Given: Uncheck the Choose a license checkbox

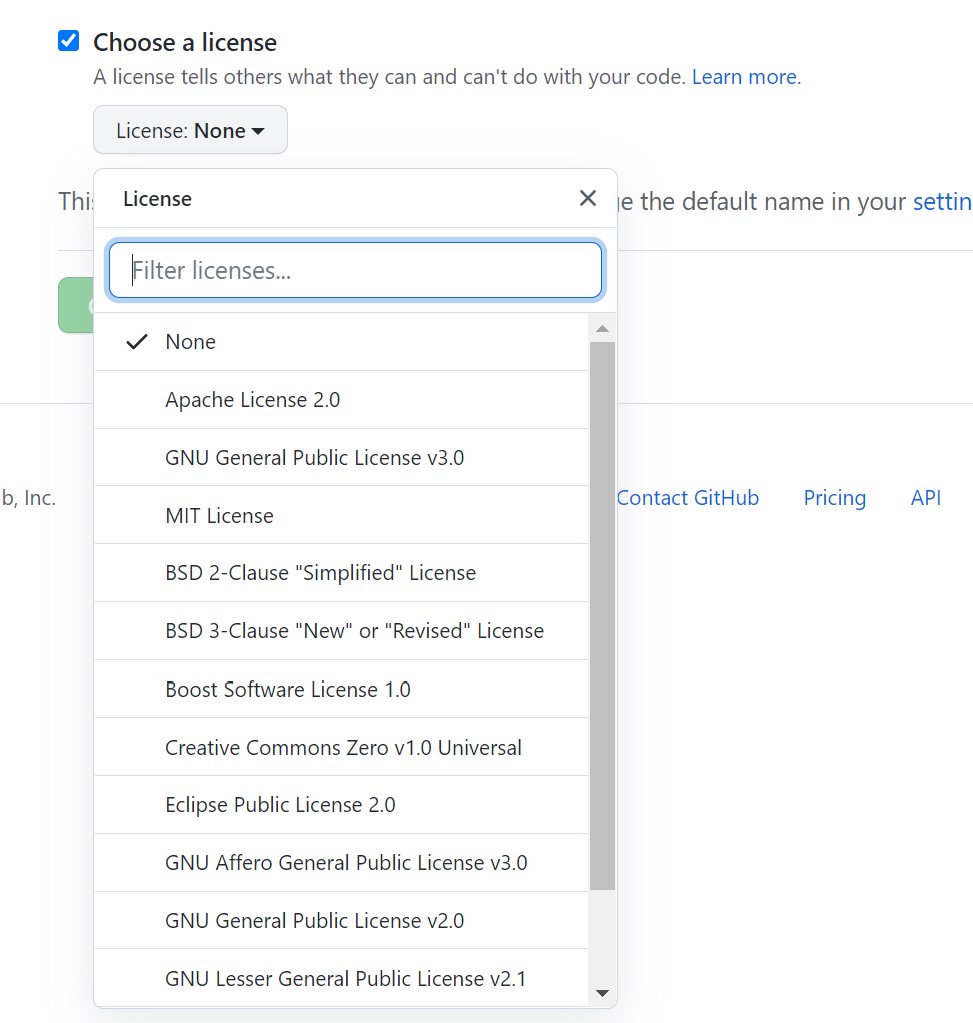Looking at the screenshot, I should [69, 41].
